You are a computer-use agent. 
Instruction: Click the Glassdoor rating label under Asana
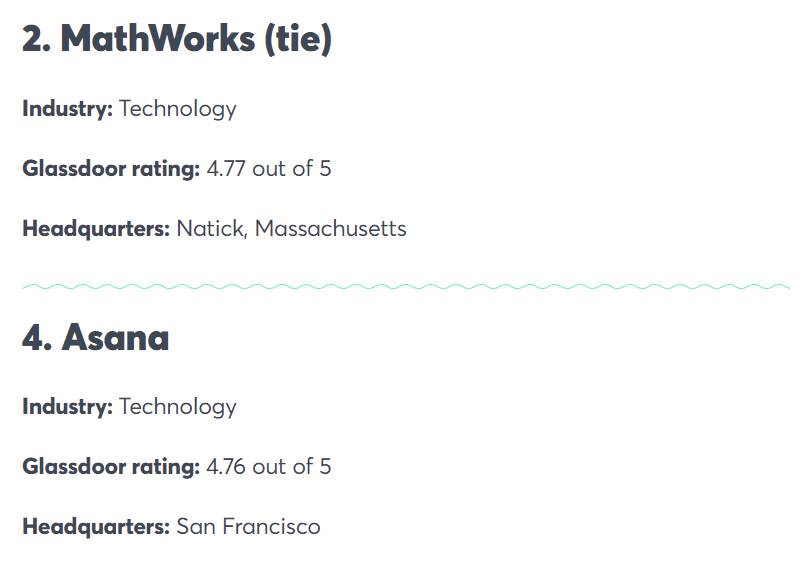tap(111, 467)
